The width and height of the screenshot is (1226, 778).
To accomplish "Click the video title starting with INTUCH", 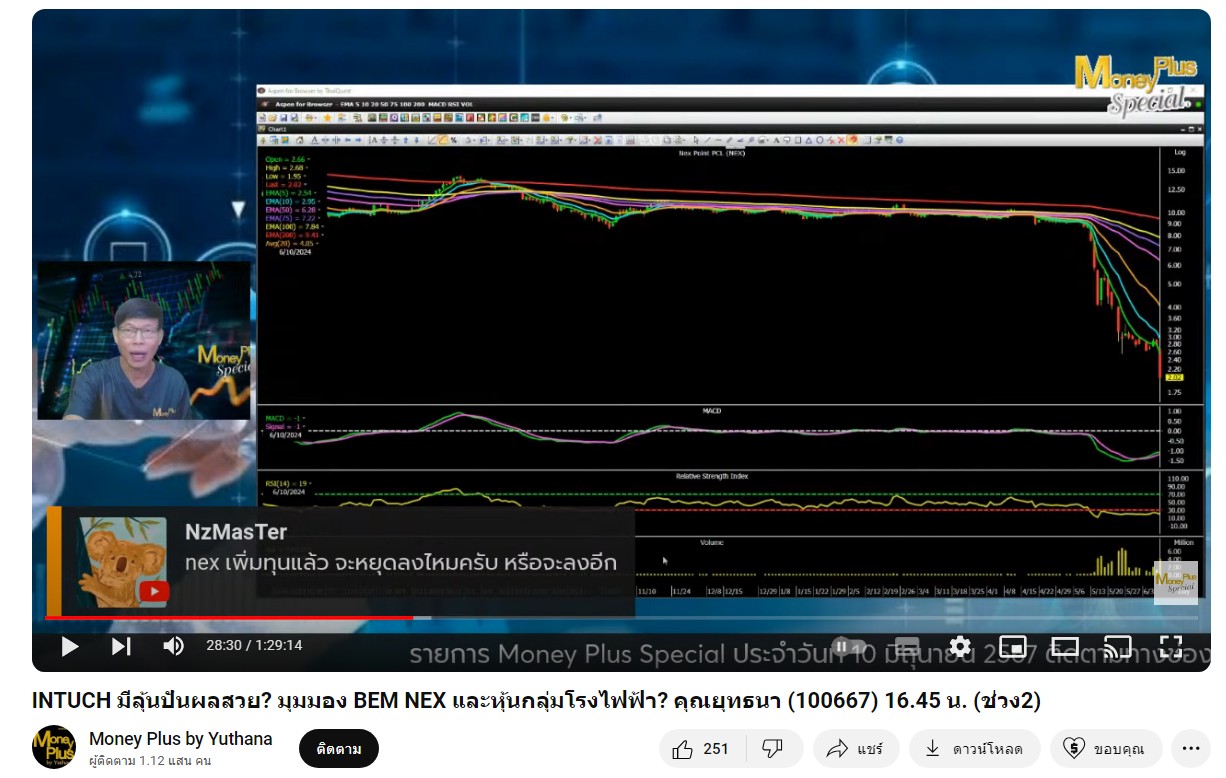I will 536,700.
